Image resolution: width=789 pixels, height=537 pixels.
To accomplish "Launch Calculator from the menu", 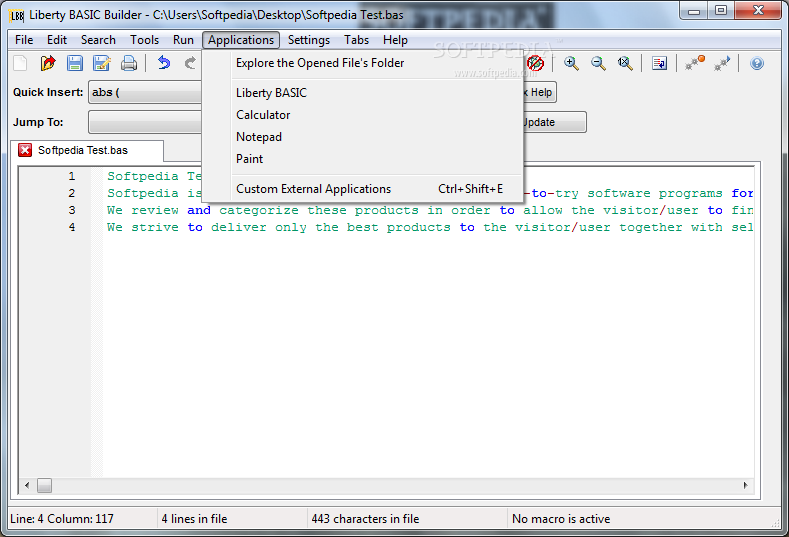I will (362, 115).
